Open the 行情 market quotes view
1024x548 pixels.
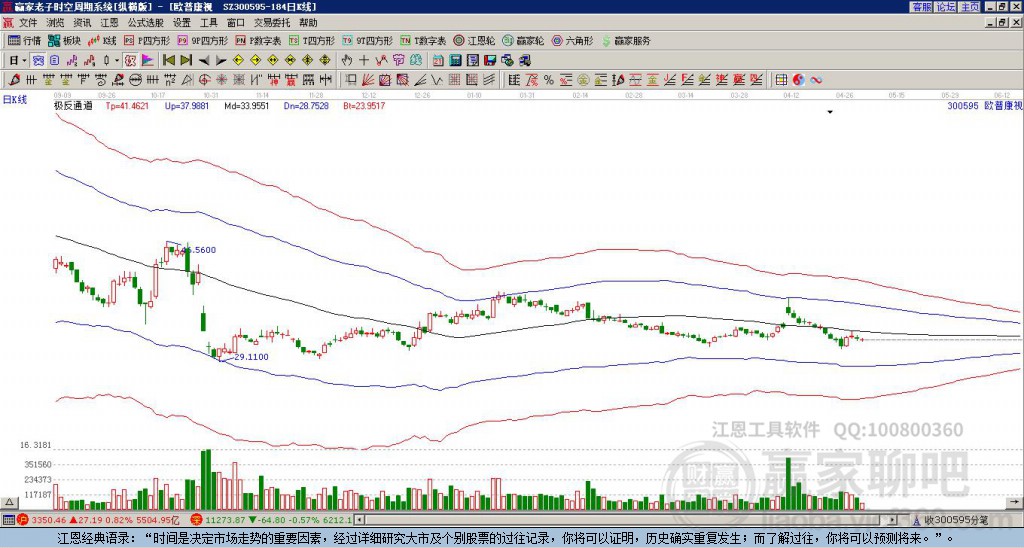coord(24,40)
